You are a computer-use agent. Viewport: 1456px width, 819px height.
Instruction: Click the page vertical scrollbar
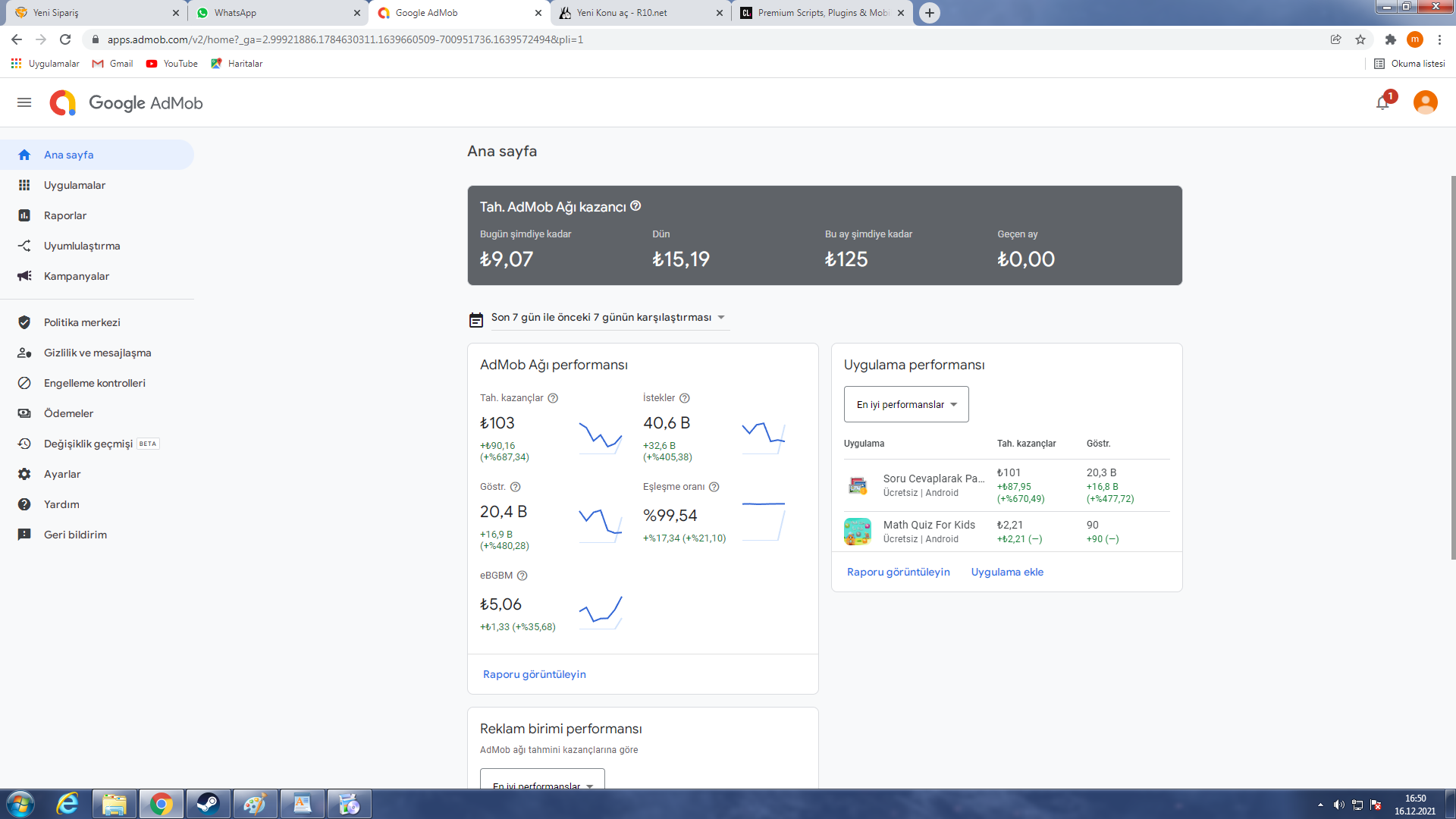(1453, 368)
